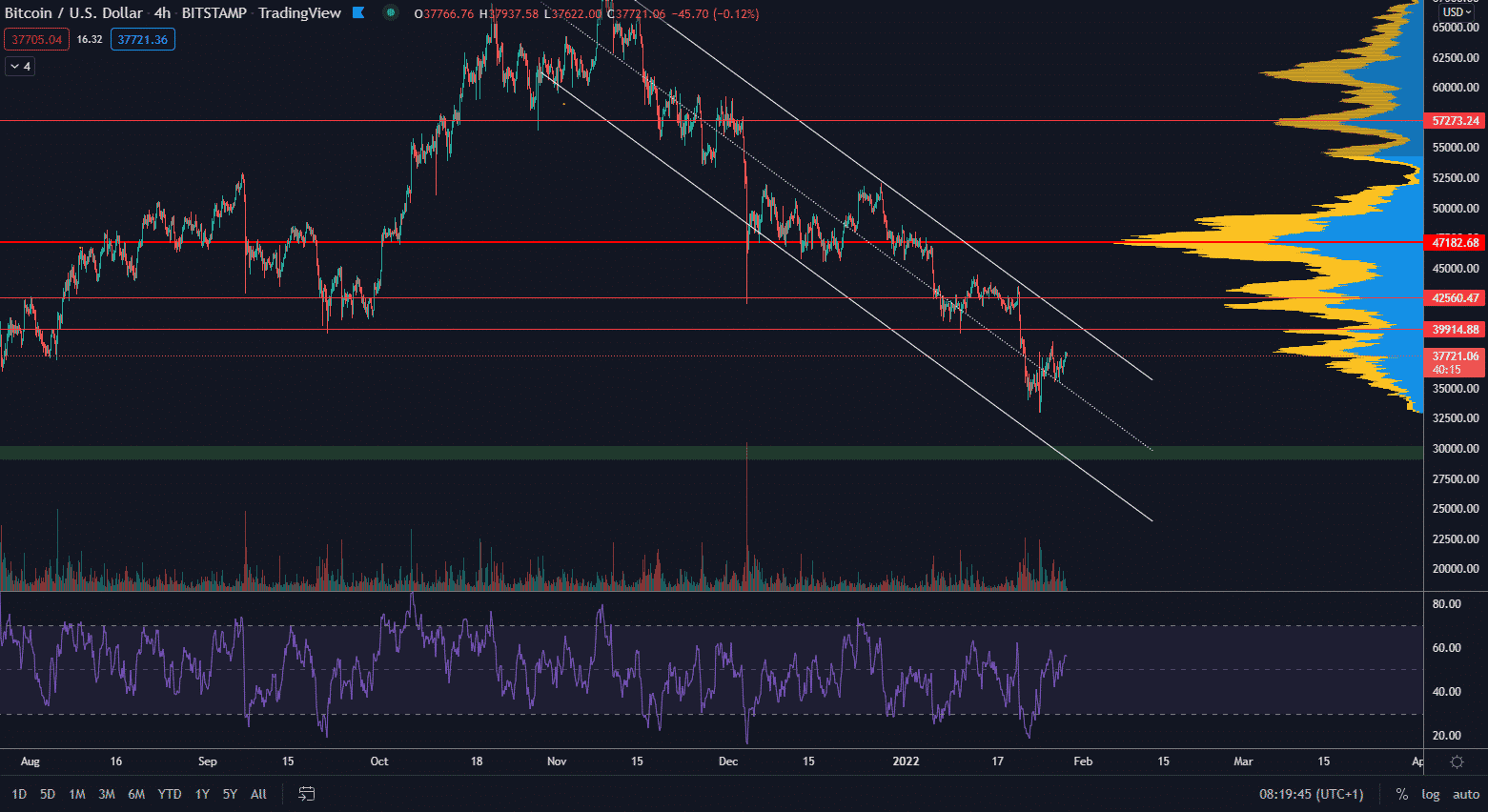Click the blue flag icon beside TradingView
The width and height of the screenshot is (1488, 812).
[x=358, y=13]
